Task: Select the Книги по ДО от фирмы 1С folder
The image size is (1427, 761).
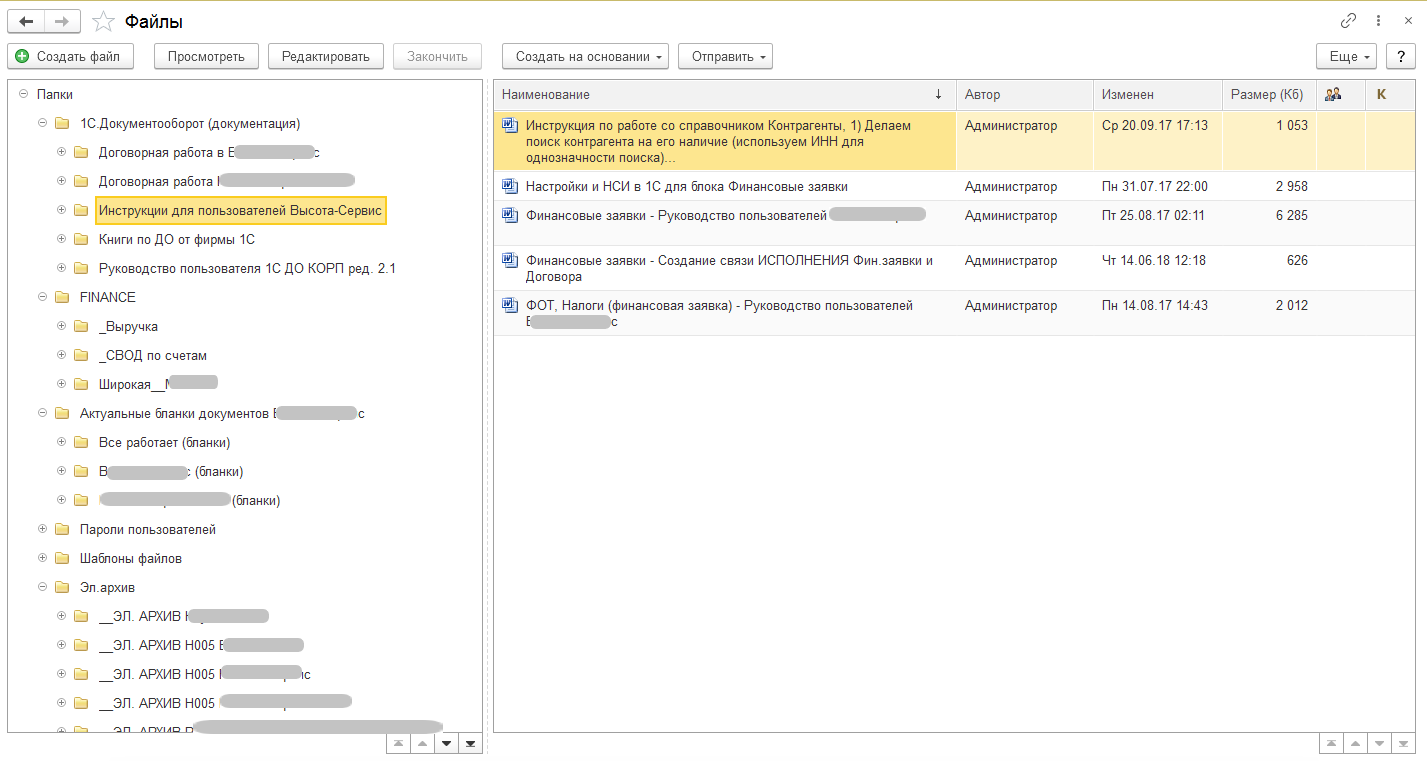Action: tap(177, 240)
